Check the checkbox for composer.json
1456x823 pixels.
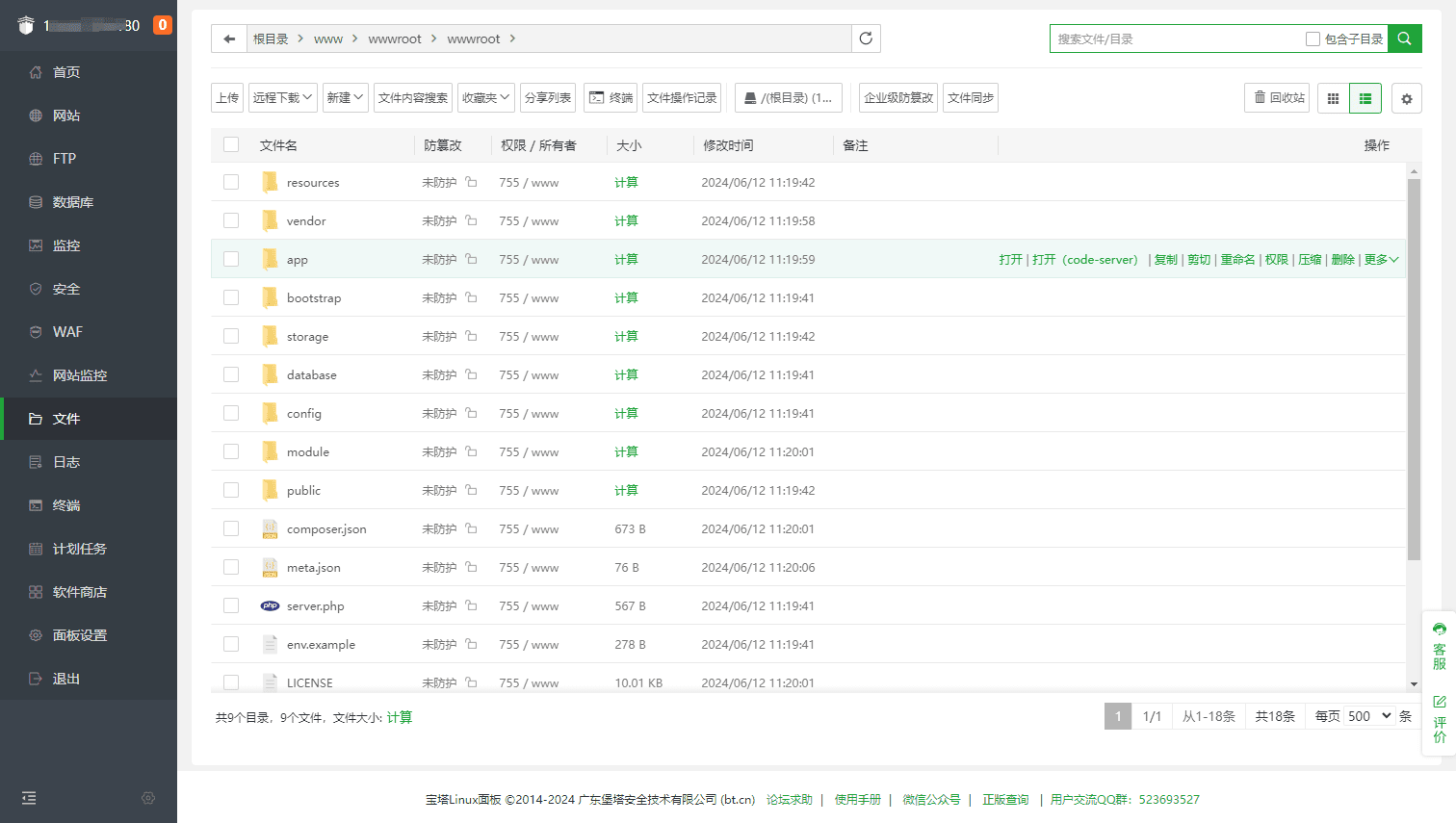[x=230, y=528]
